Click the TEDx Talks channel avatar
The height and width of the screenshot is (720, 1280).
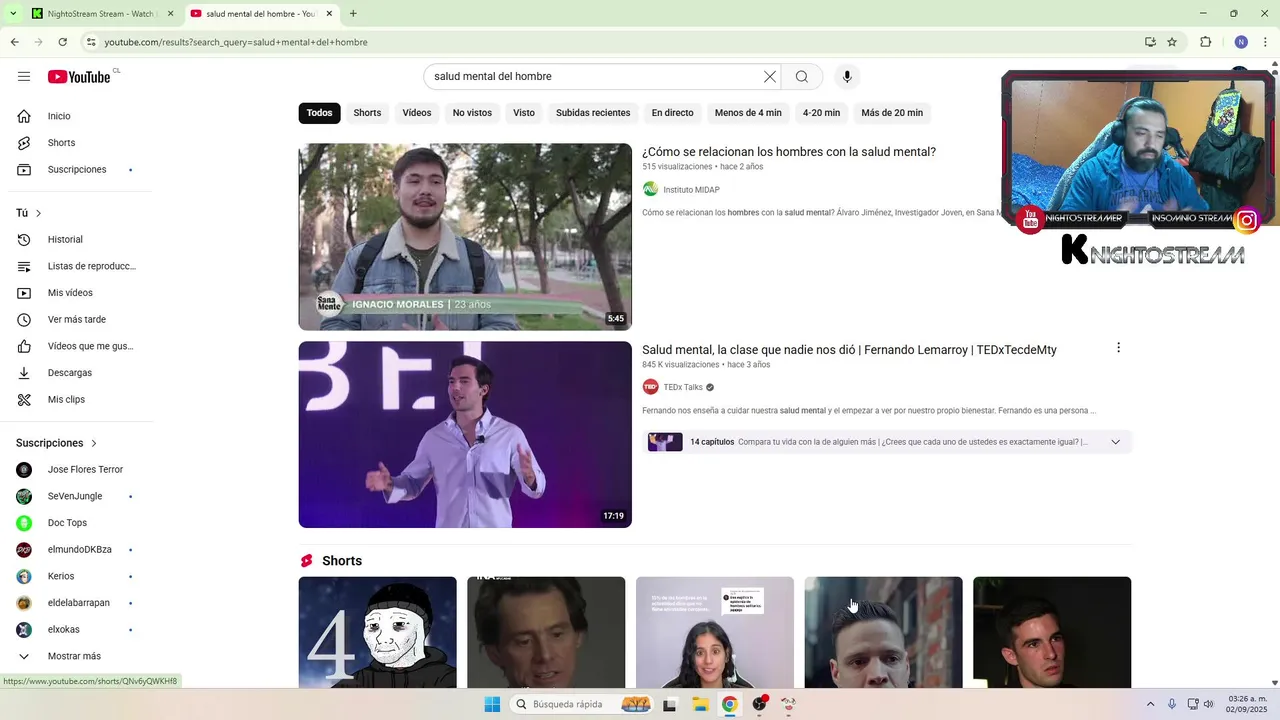click(x=650, y=387)
